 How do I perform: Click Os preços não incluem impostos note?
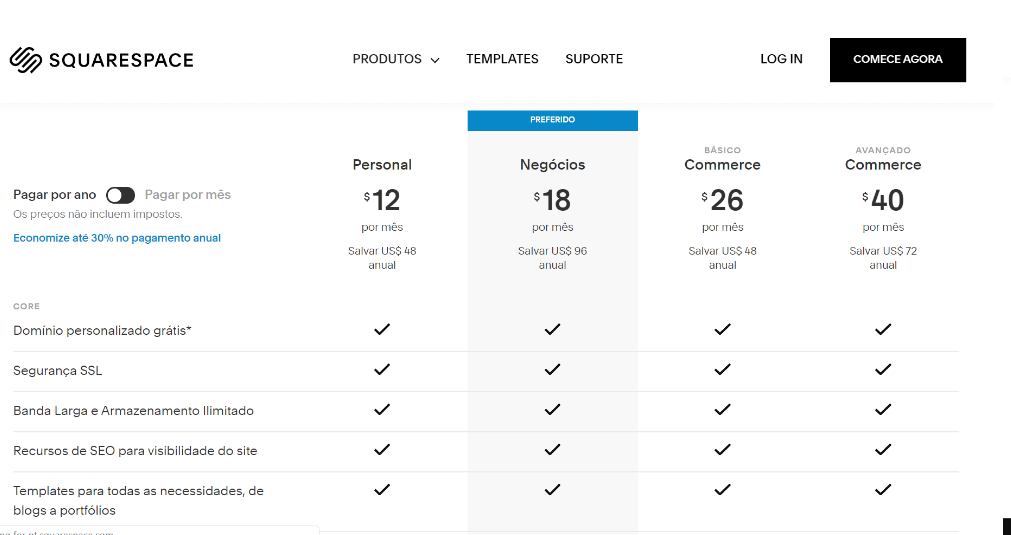coord(97,214)
